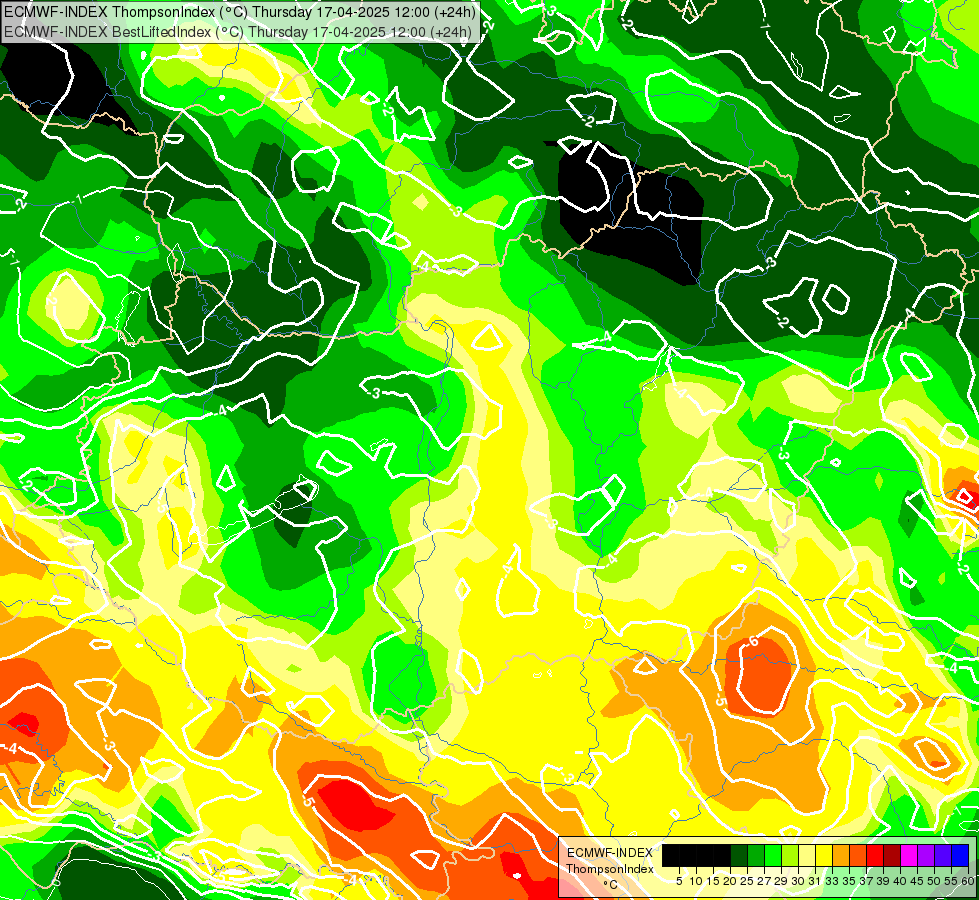Image resolution: width=979 pixels, height=900 pixels.
Task: Click legend tick value 37
Action: click(866, 881)
